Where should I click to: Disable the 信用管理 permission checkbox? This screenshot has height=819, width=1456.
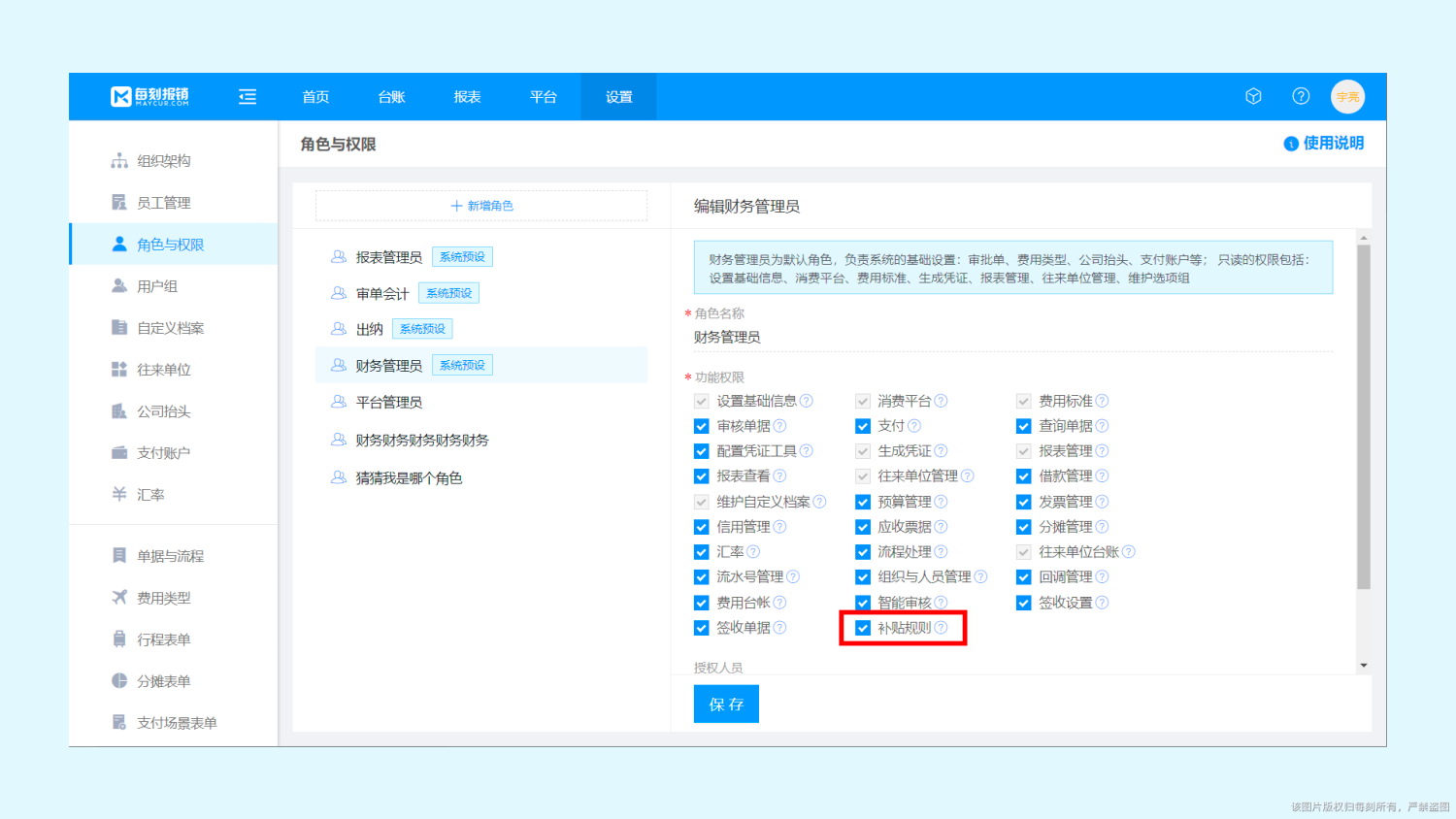701,527
